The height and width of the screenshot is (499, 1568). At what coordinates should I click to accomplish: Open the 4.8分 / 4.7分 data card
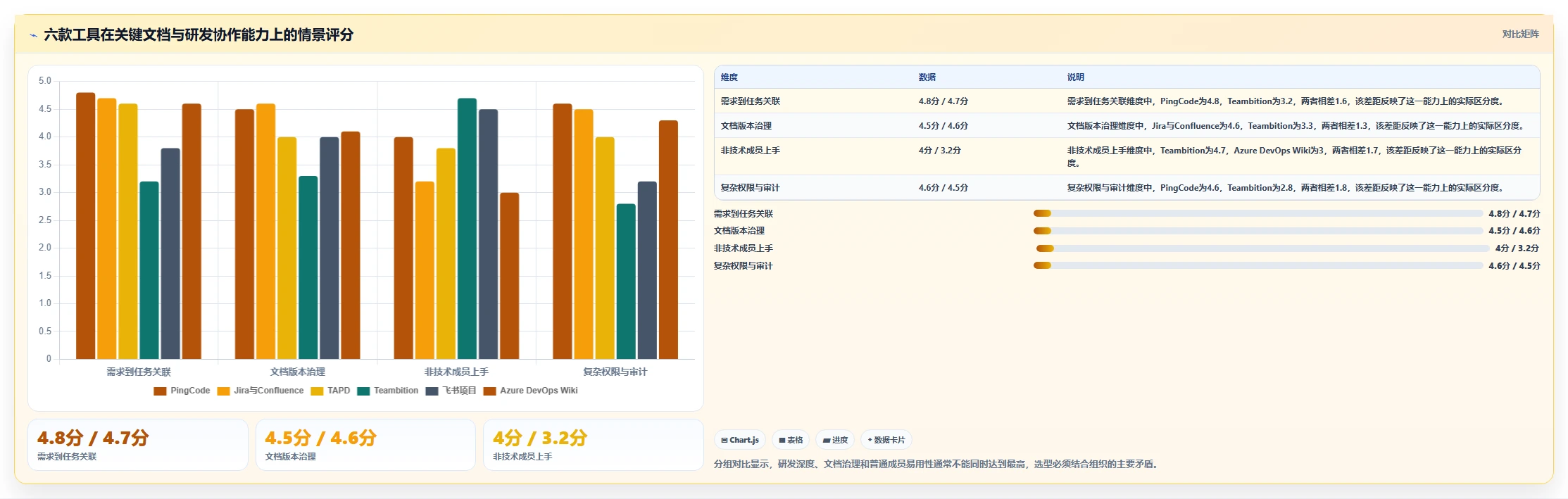(138, 445)
